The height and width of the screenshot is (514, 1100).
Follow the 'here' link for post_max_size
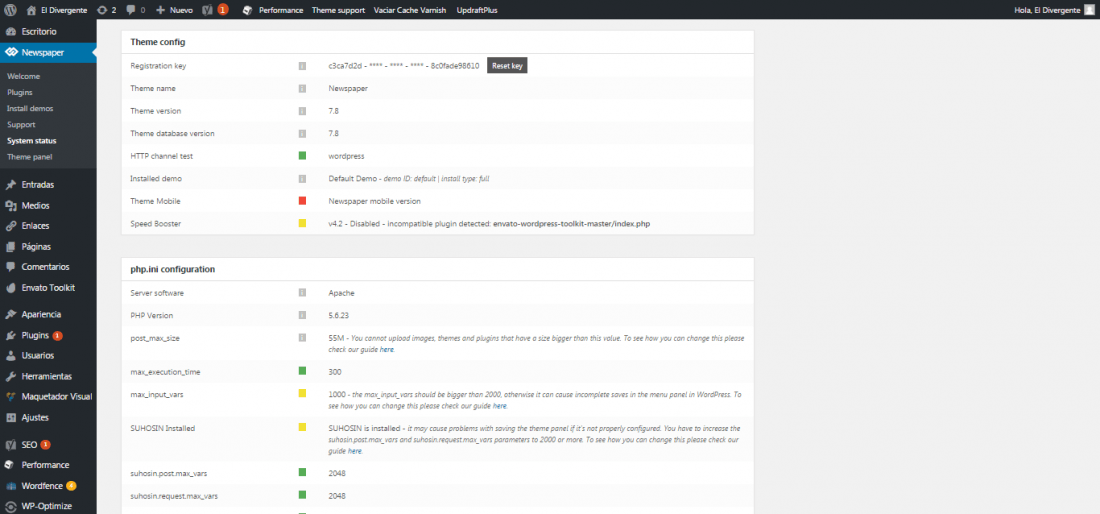pos(387,349)
